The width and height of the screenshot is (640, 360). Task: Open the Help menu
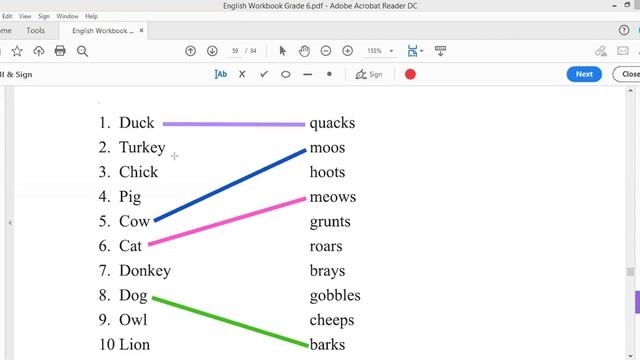click(91, 16)
